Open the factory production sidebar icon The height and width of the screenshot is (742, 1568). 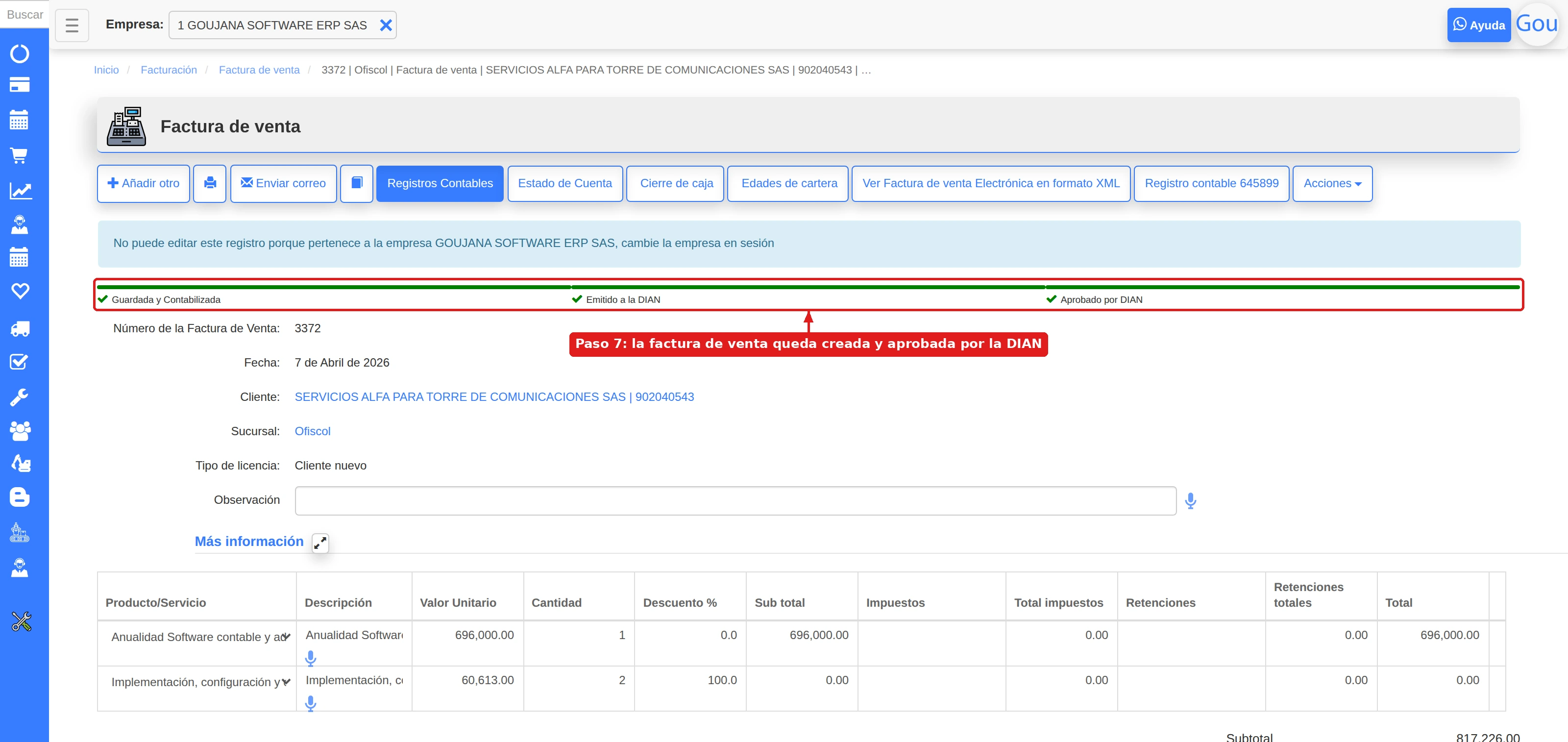[x=20, y=533]
